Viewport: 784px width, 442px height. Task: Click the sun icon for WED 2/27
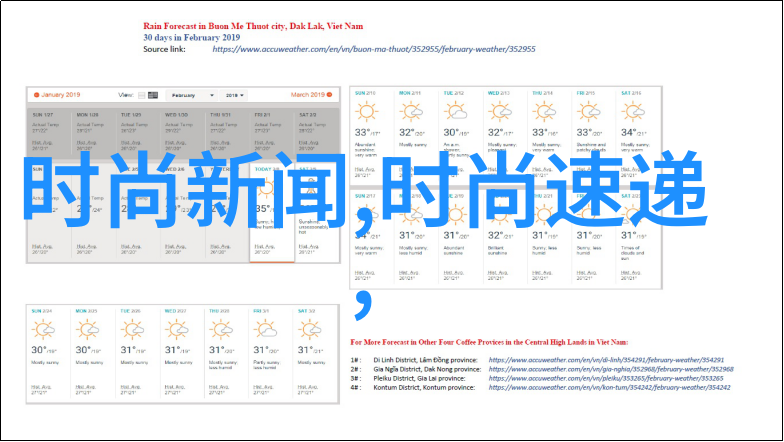pos(175,328)
